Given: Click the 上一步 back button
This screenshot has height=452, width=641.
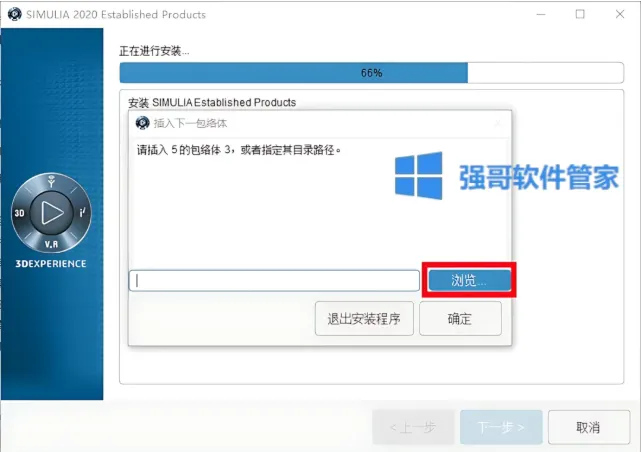Looking at the screenshot, I should [413, 427].
